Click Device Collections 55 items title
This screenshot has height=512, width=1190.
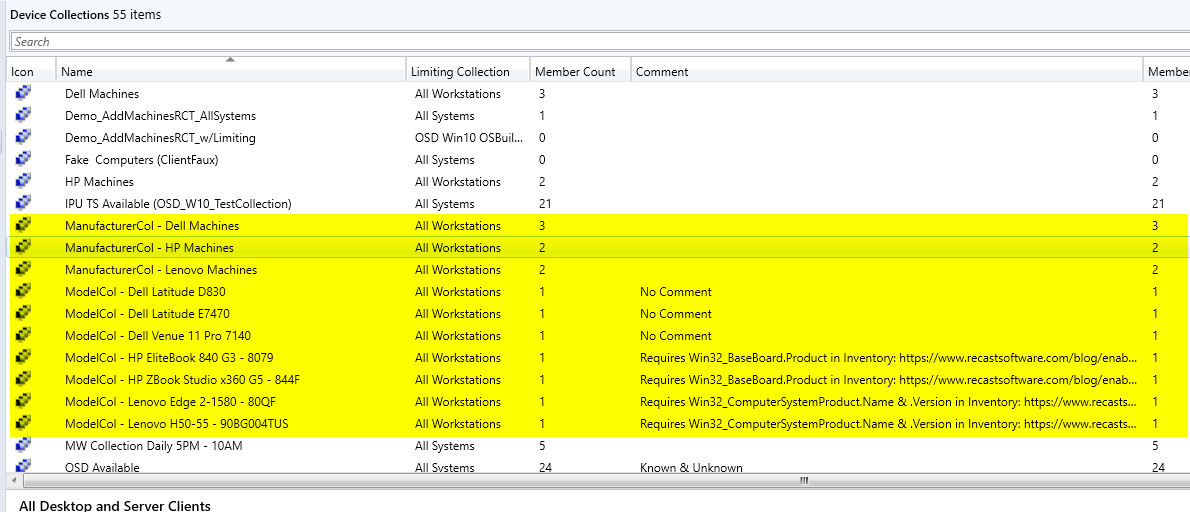coord(85,14)
